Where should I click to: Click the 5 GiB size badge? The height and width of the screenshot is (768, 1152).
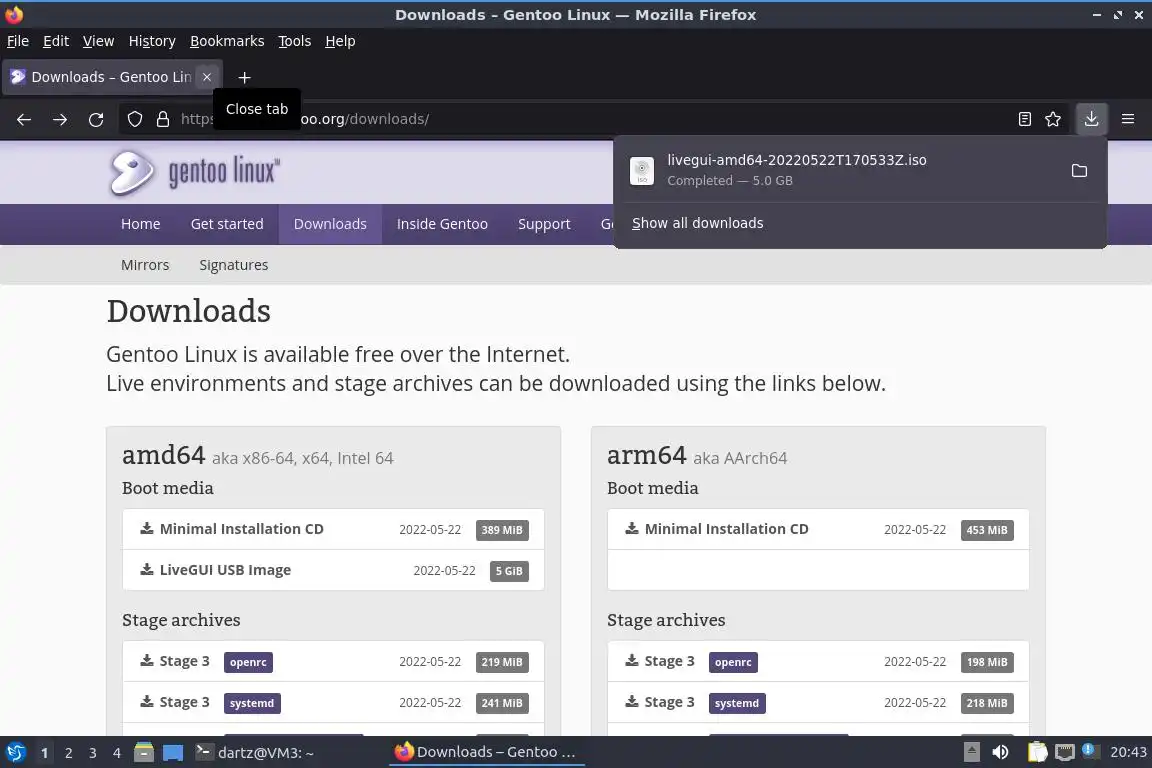pos(509,571)
